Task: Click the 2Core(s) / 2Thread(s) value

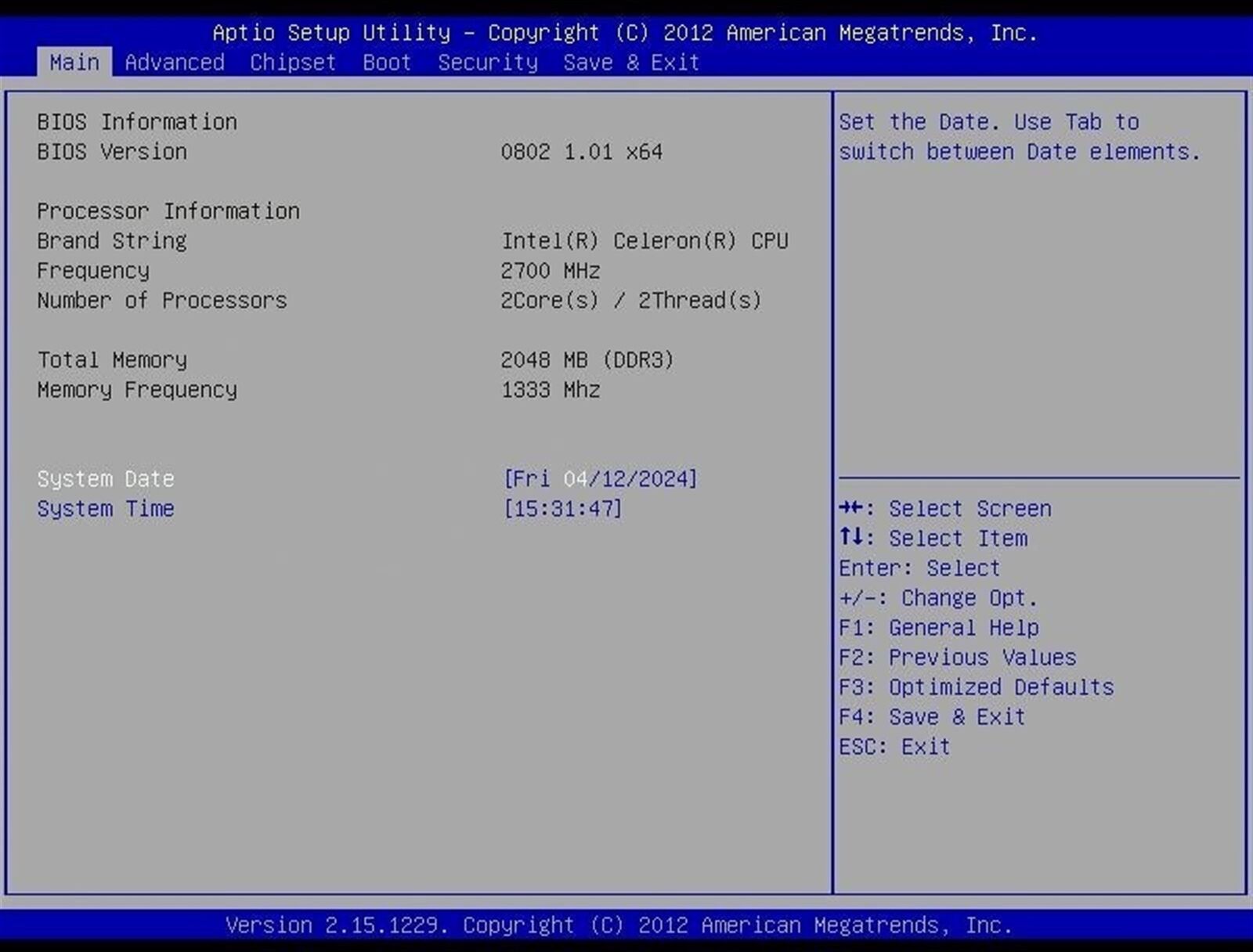Action: point(631,300)
